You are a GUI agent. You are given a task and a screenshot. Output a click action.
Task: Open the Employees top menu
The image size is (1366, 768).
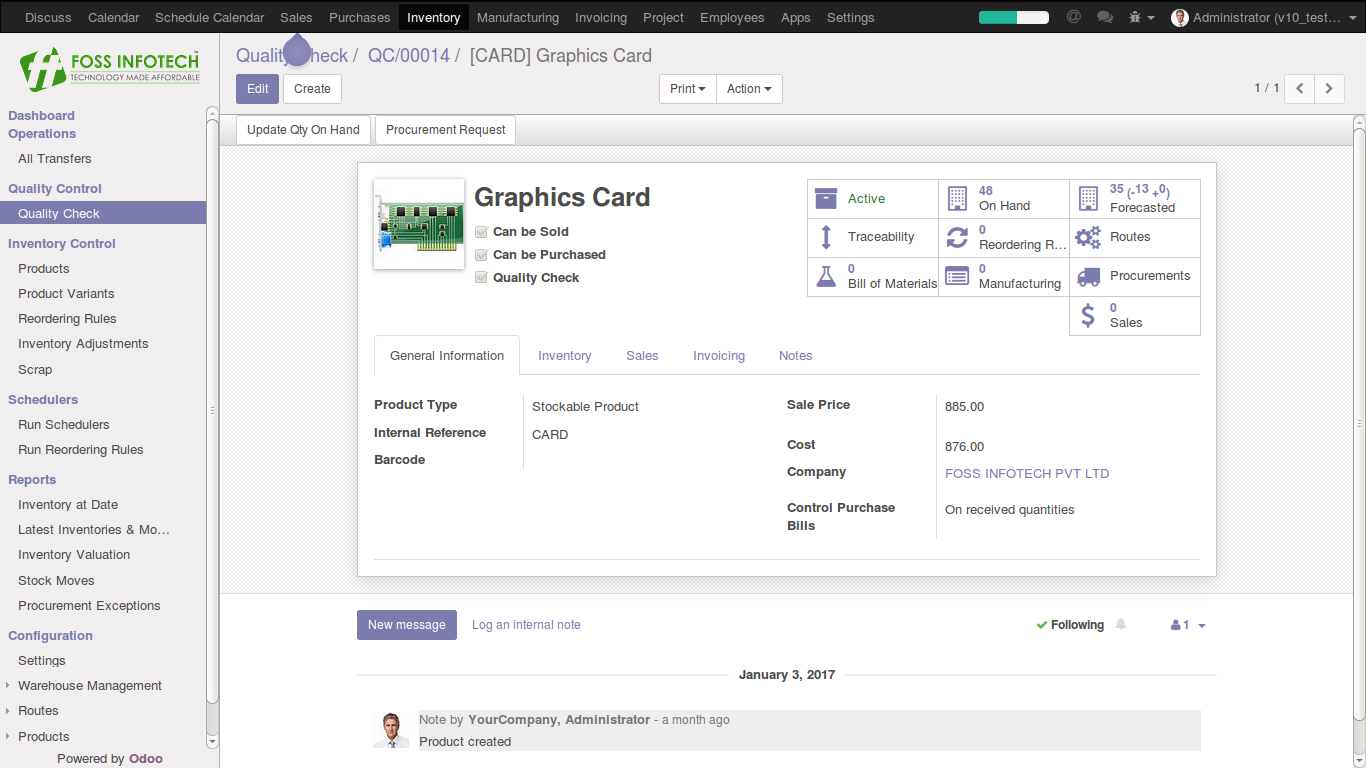(x=732, y=17)
